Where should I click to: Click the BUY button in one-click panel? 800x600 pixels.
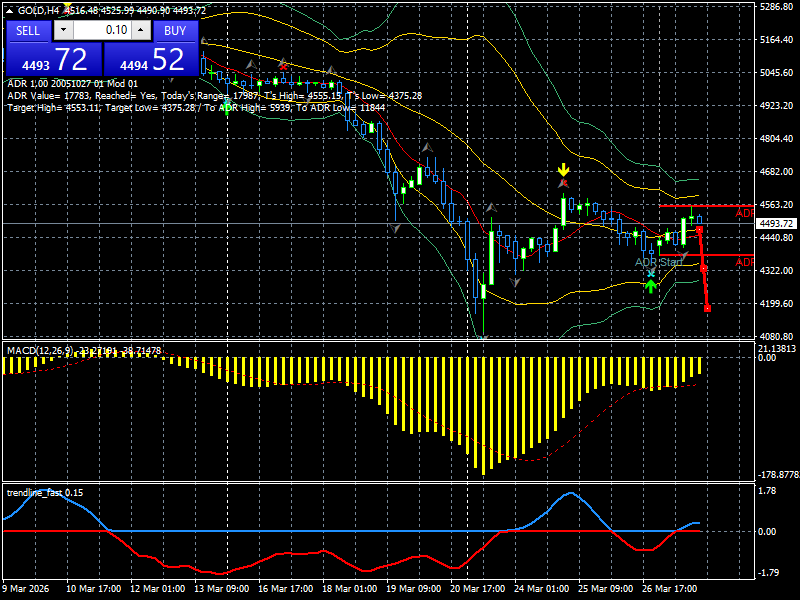click(175, 31)
